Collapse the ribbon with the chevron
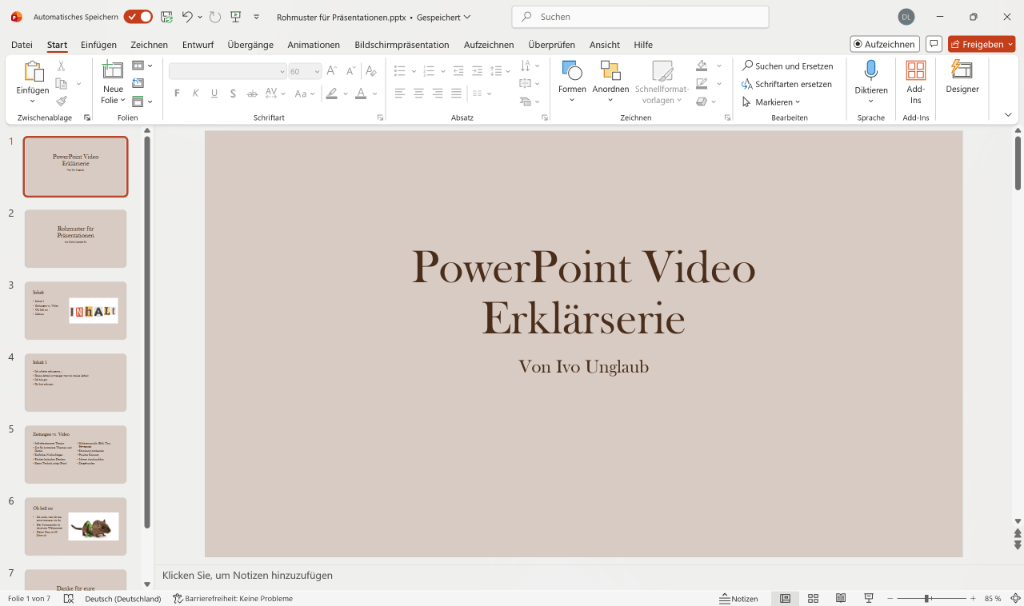Screen dimensions: 1024x606 [1008, 115]
